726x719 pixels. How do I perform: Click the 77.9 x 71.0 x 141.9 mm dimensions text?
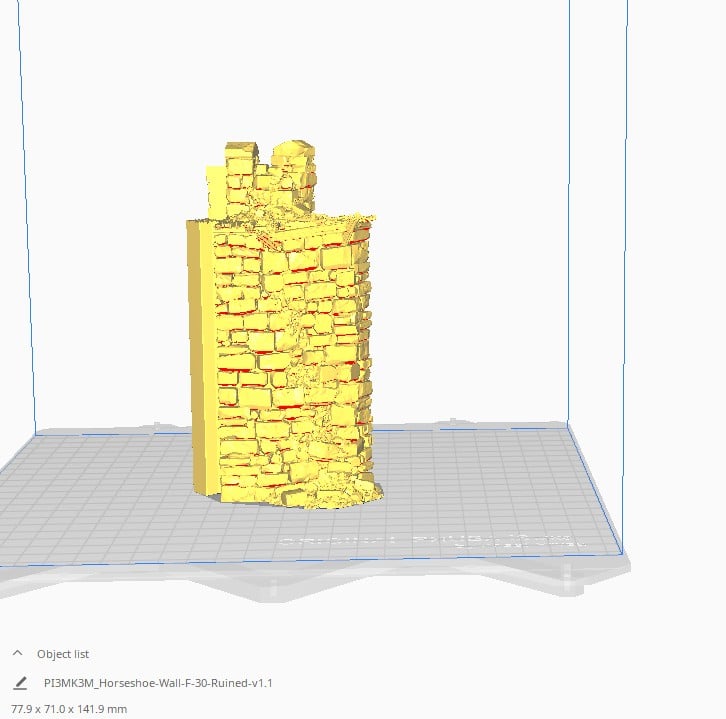[x=69, y=709]
